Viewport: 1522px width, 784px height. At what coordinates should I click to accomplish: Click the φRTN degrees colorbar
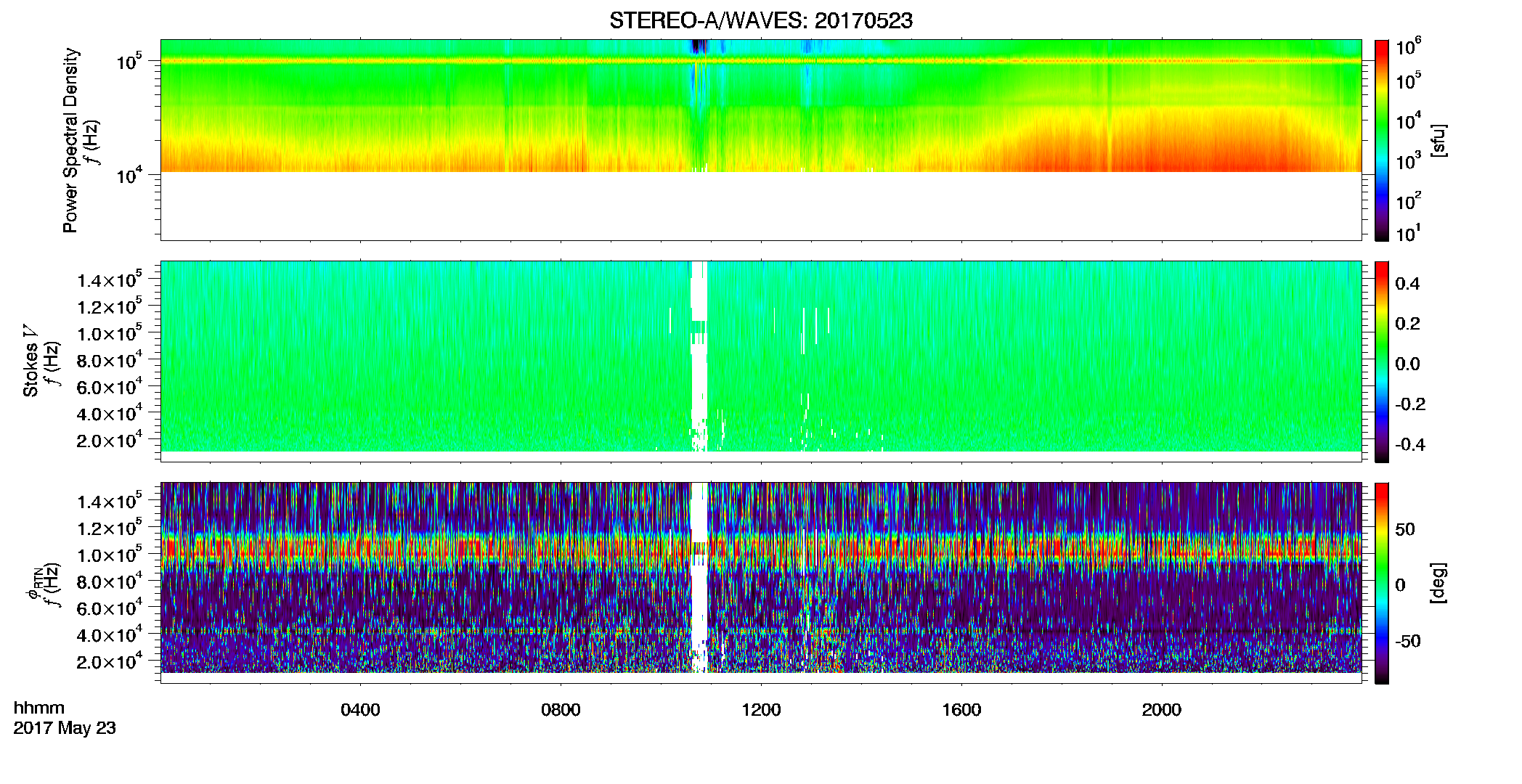[1382, 583]
